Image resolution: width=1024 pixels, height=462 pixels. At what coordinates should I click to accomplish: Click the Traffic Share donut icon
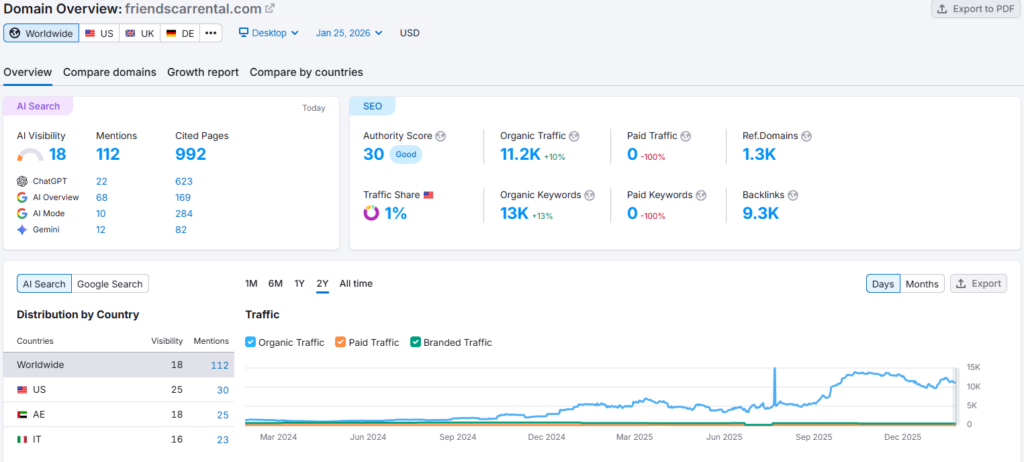tap(371, 213)
